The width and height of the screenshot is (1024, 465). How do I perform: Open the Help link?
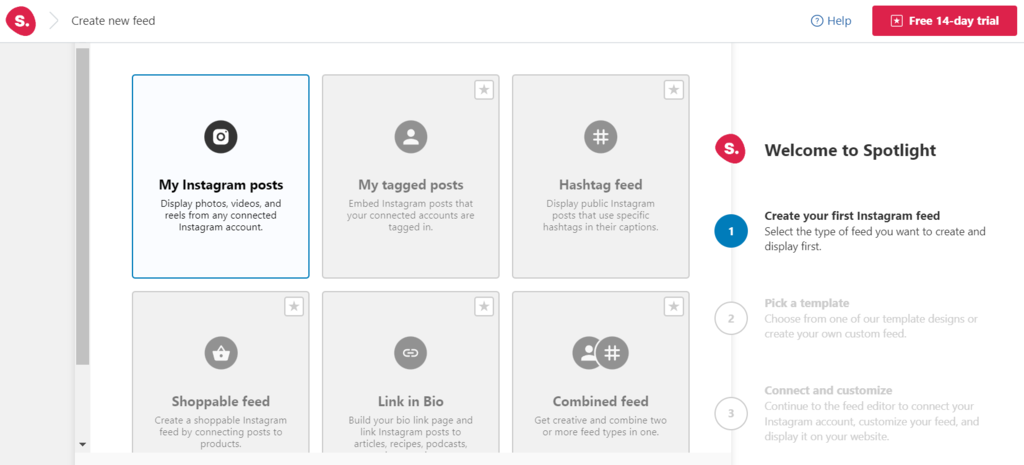pos(838,21)
